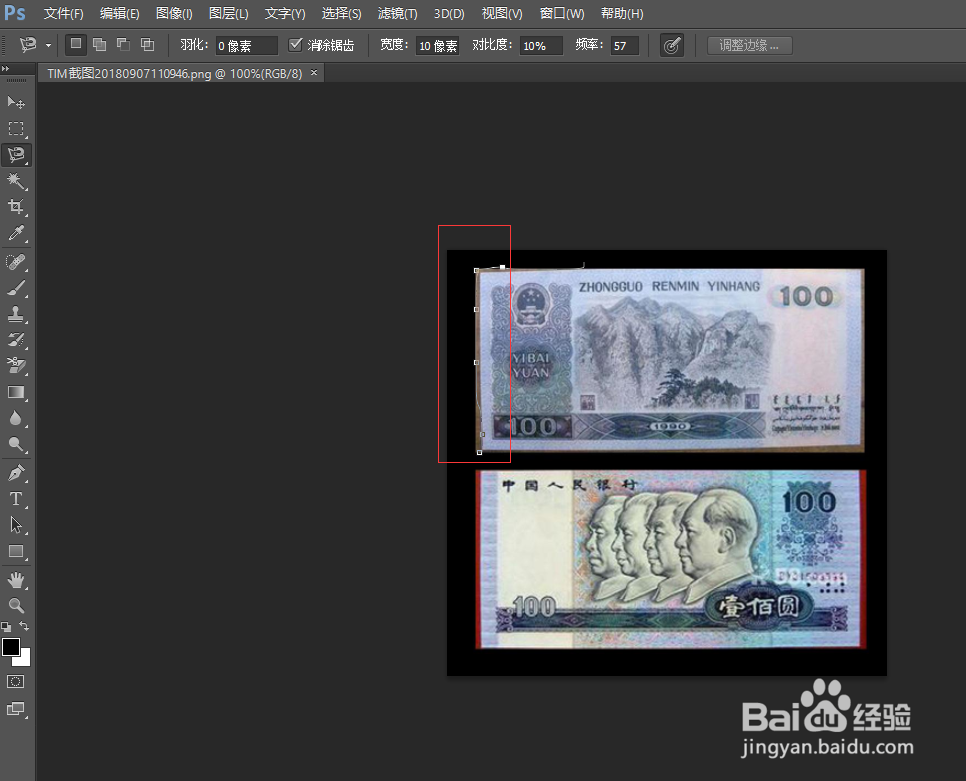This screenshot has width=966, height=781.
Task: Select the Path Selection tool
Action: pos(16,525)
